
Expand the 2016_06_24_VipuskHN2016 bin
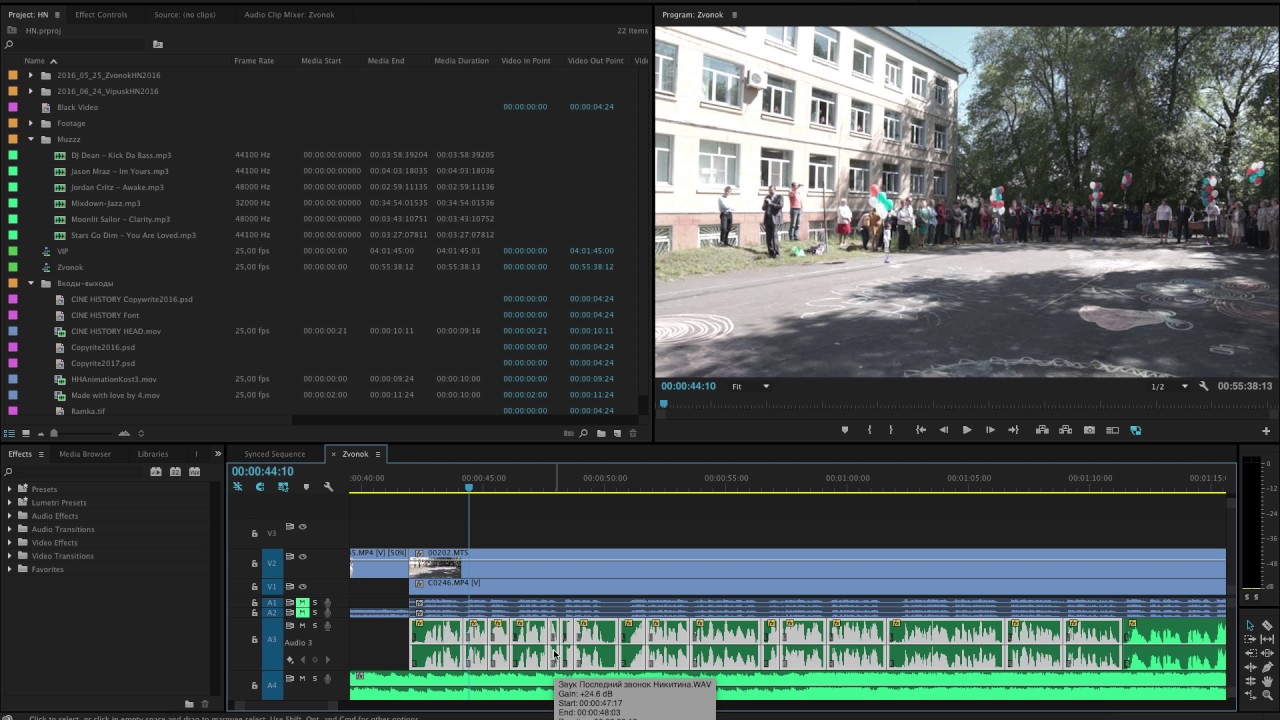[x=30, y=91]
